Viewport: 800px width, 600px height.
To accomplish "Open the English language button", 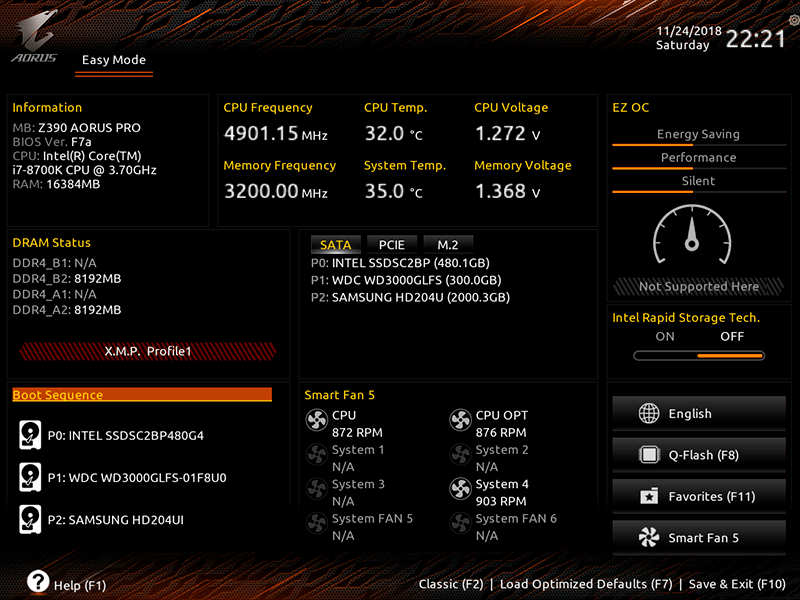I will (x=699, y=413).
